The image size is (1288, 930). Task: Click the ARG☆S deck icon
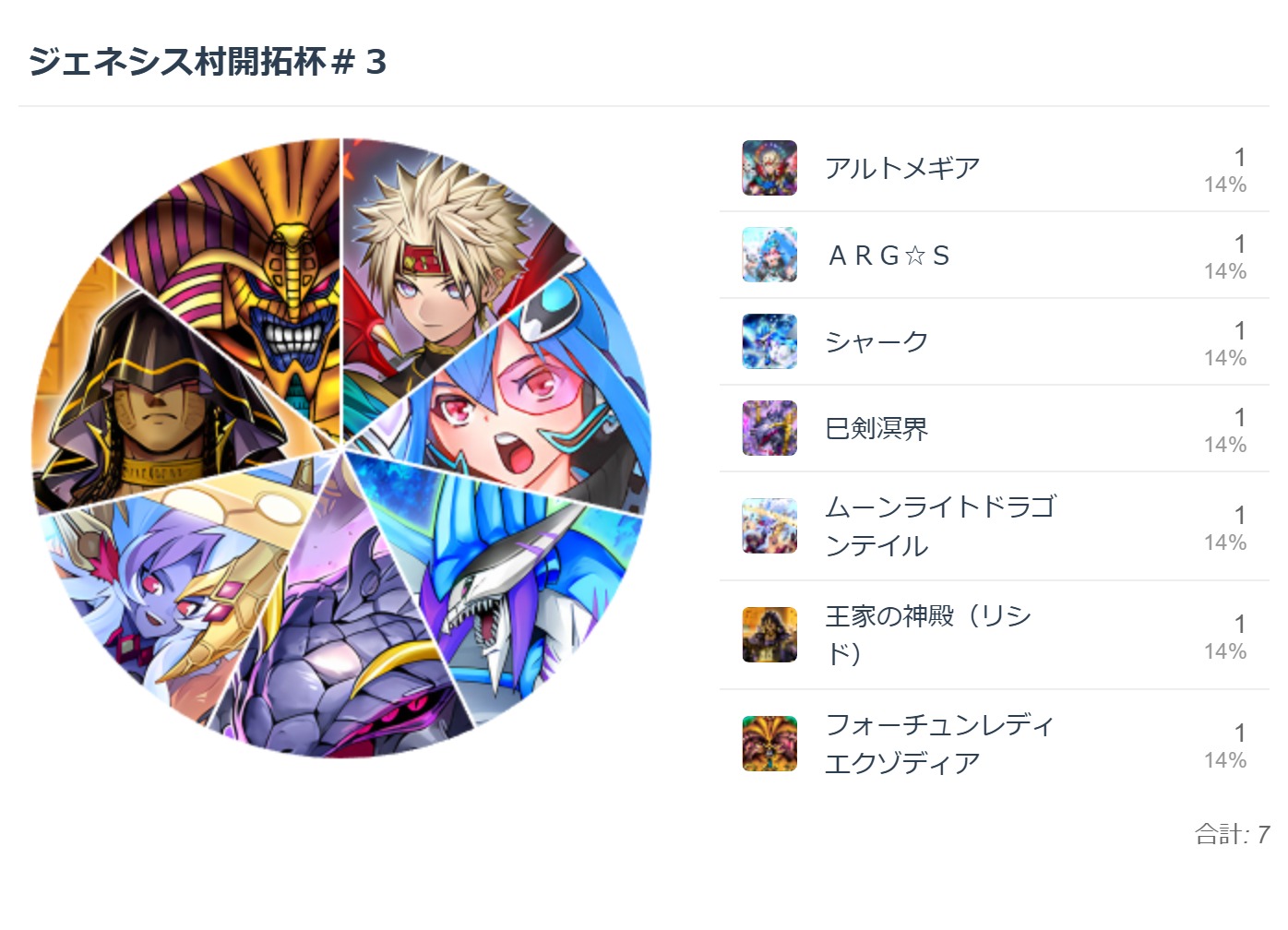(x=769, y=255)
